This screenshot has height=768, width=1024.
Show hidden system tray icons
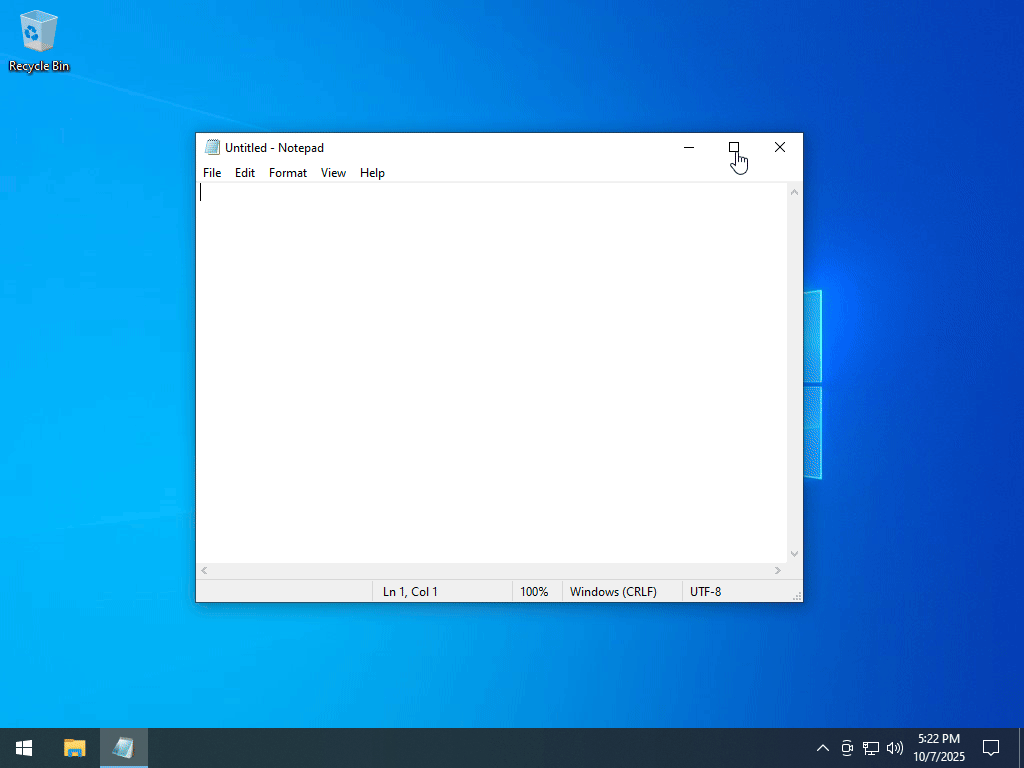pos(823,747)
